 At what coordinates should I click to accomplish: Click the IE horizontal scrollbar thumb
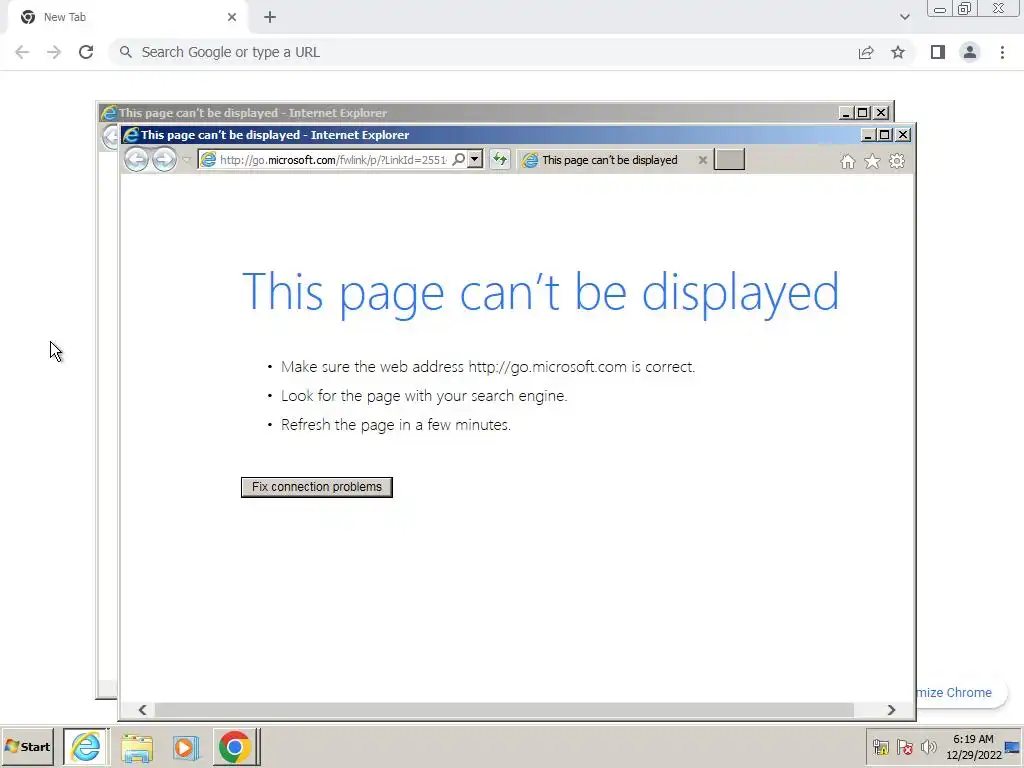tap(504, 710)
